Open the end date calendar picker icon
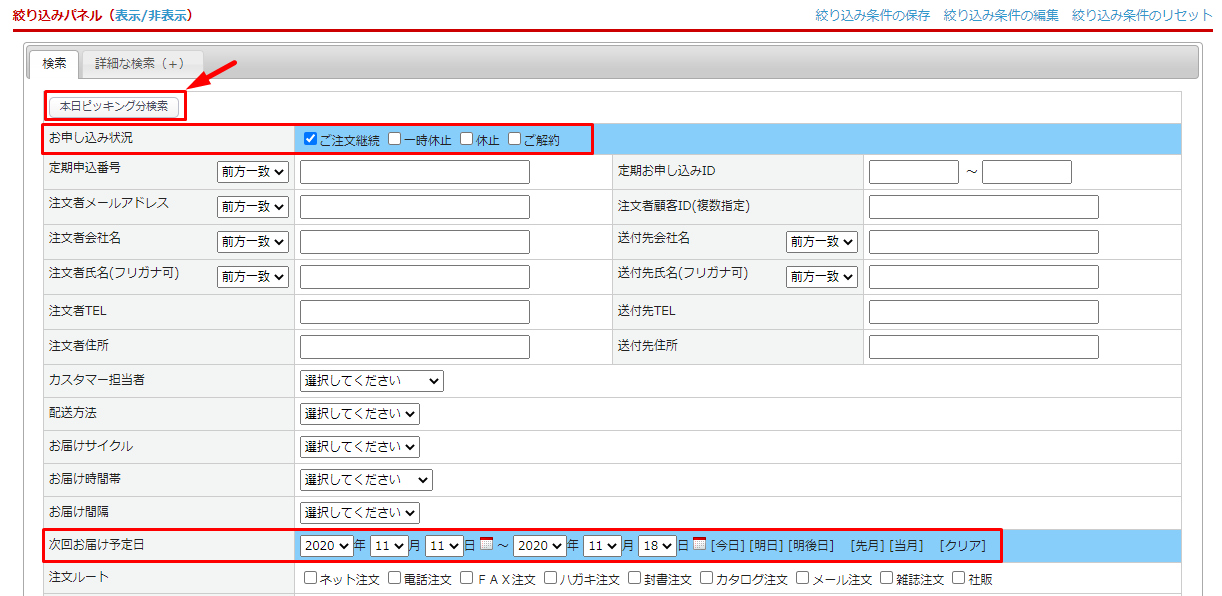Viewport: 1222px width, 596px height. click(699, 544)
